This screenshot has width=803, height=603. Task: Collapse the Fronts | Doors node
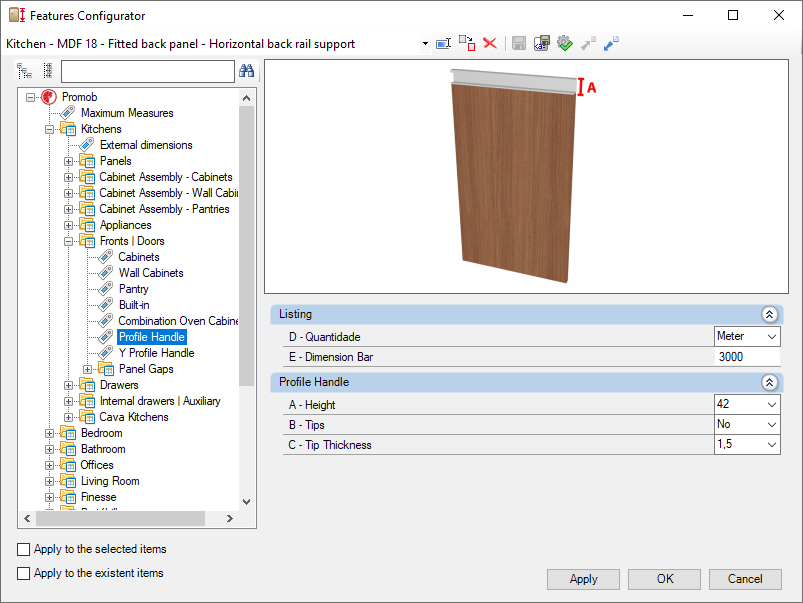click(69, 241)
